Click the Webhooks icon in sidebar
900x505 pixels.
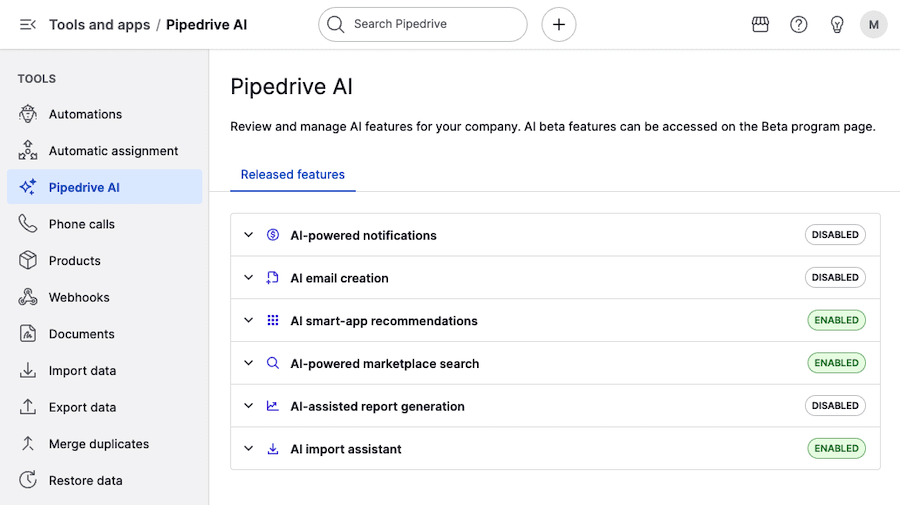(x=28, y=297)
